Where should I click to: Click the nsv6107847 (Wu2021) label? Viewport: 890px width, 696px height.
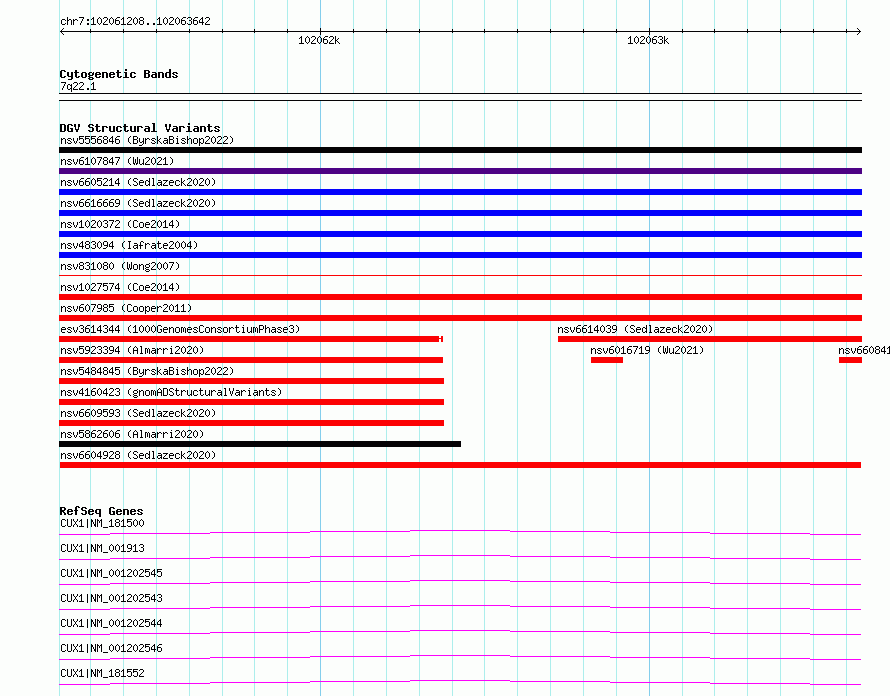click(117, 161)
